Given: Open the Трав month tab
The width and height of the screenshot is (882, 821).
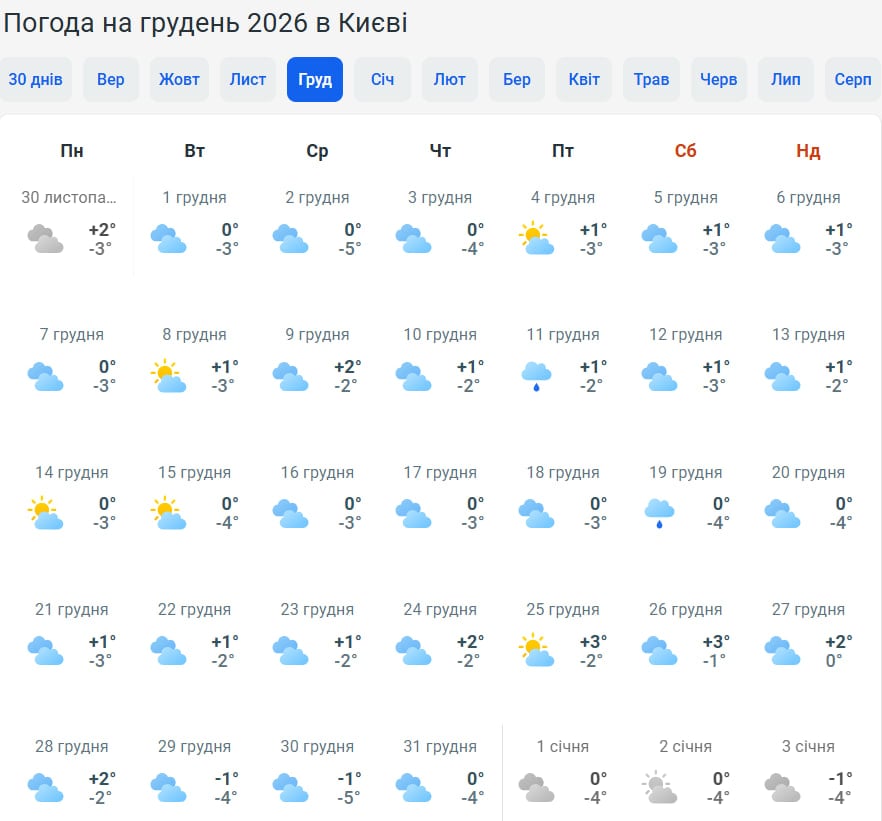Looking at the screenshot, I should point(651,79).
